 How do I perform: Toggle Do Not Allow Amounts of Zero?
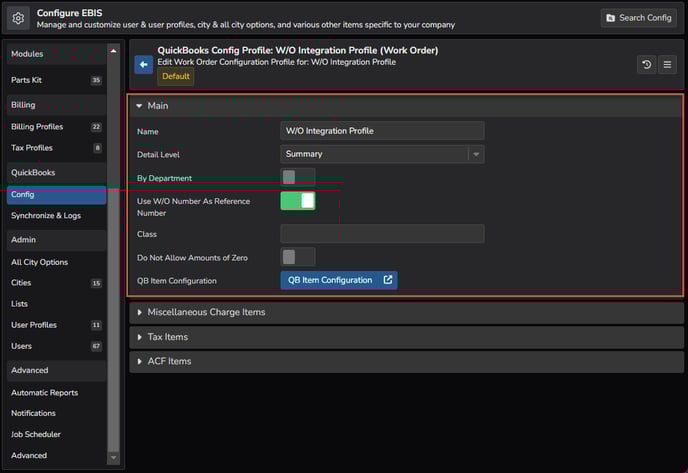point(298,257)
